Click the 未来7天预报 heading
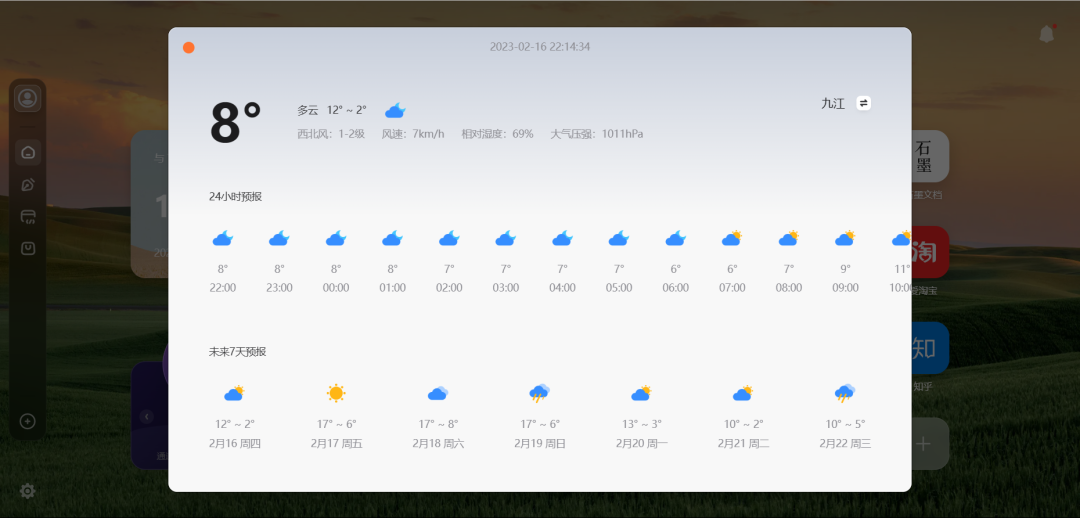 (238, 351)
